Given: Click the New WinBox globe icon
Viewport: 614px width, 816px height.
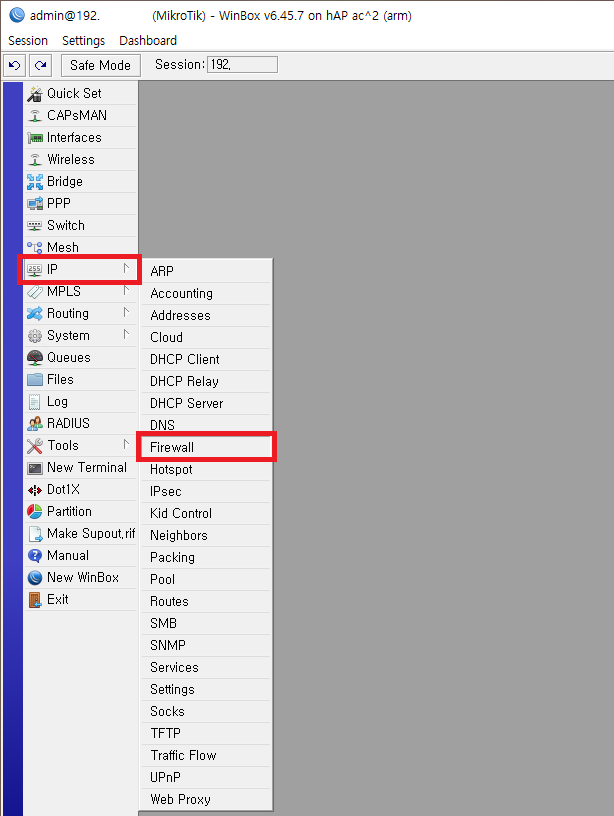Looking at the screenshot, I should tap(35, 578).
